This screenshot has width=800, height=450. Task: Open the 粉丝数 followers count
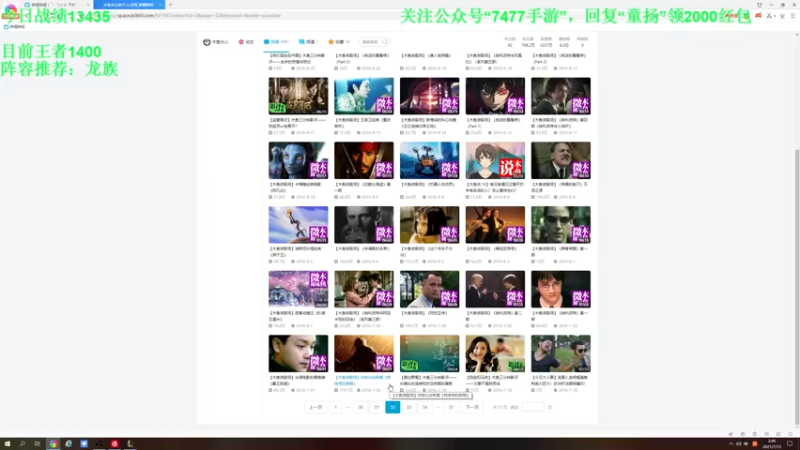pyautogui.click(x=528, y=42)
